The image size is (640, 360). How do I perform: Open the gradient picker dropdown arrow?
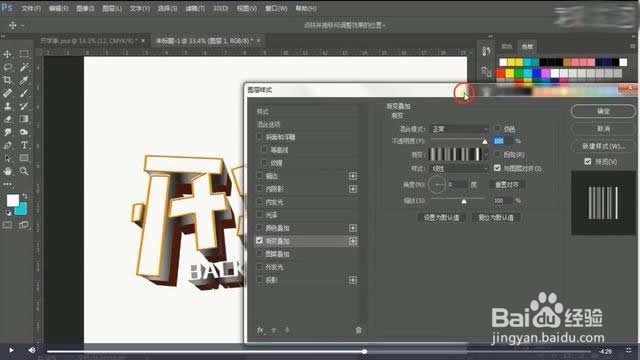(486, 154)
